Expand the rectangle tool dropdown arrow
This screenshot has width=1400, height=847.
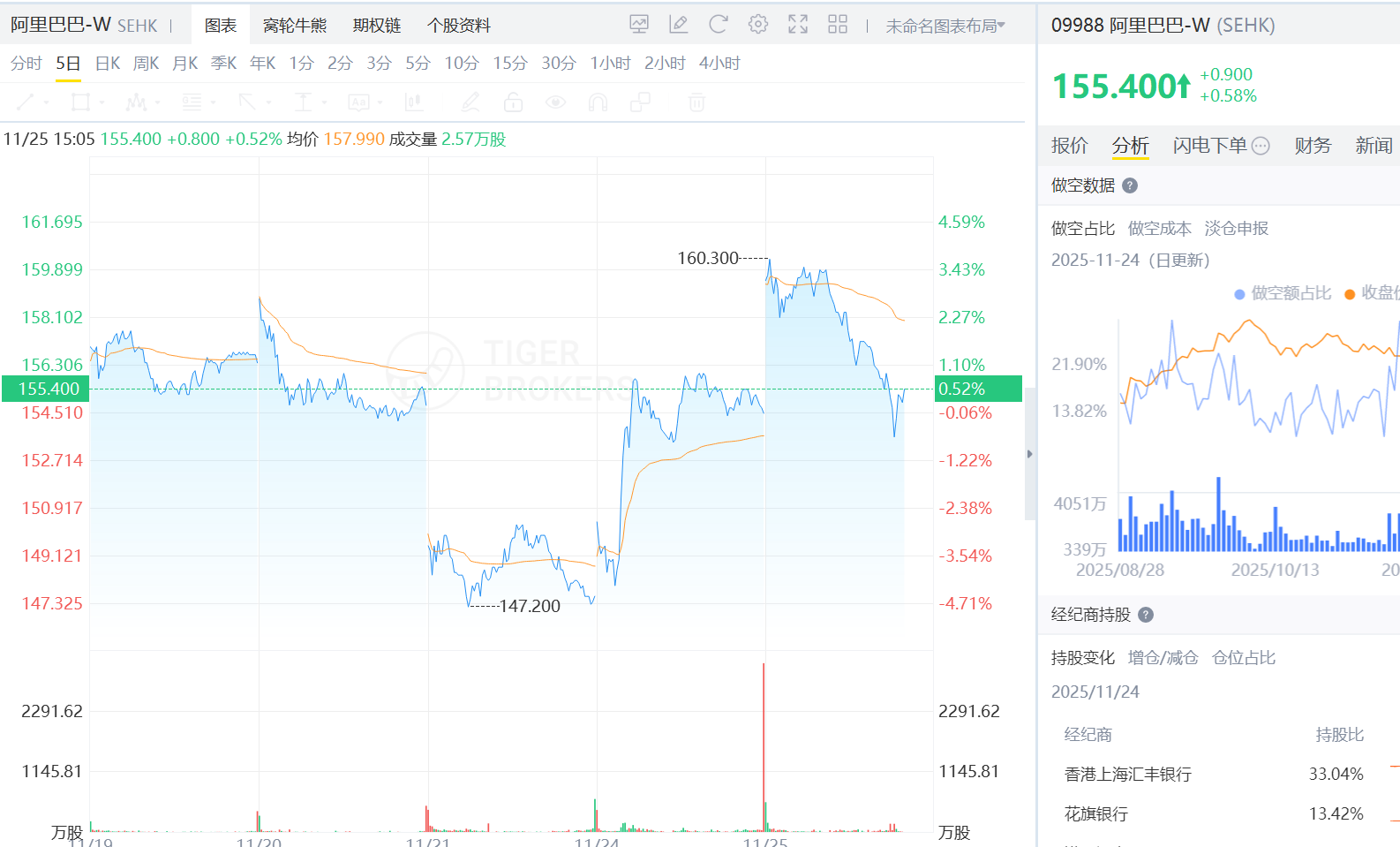102,103
